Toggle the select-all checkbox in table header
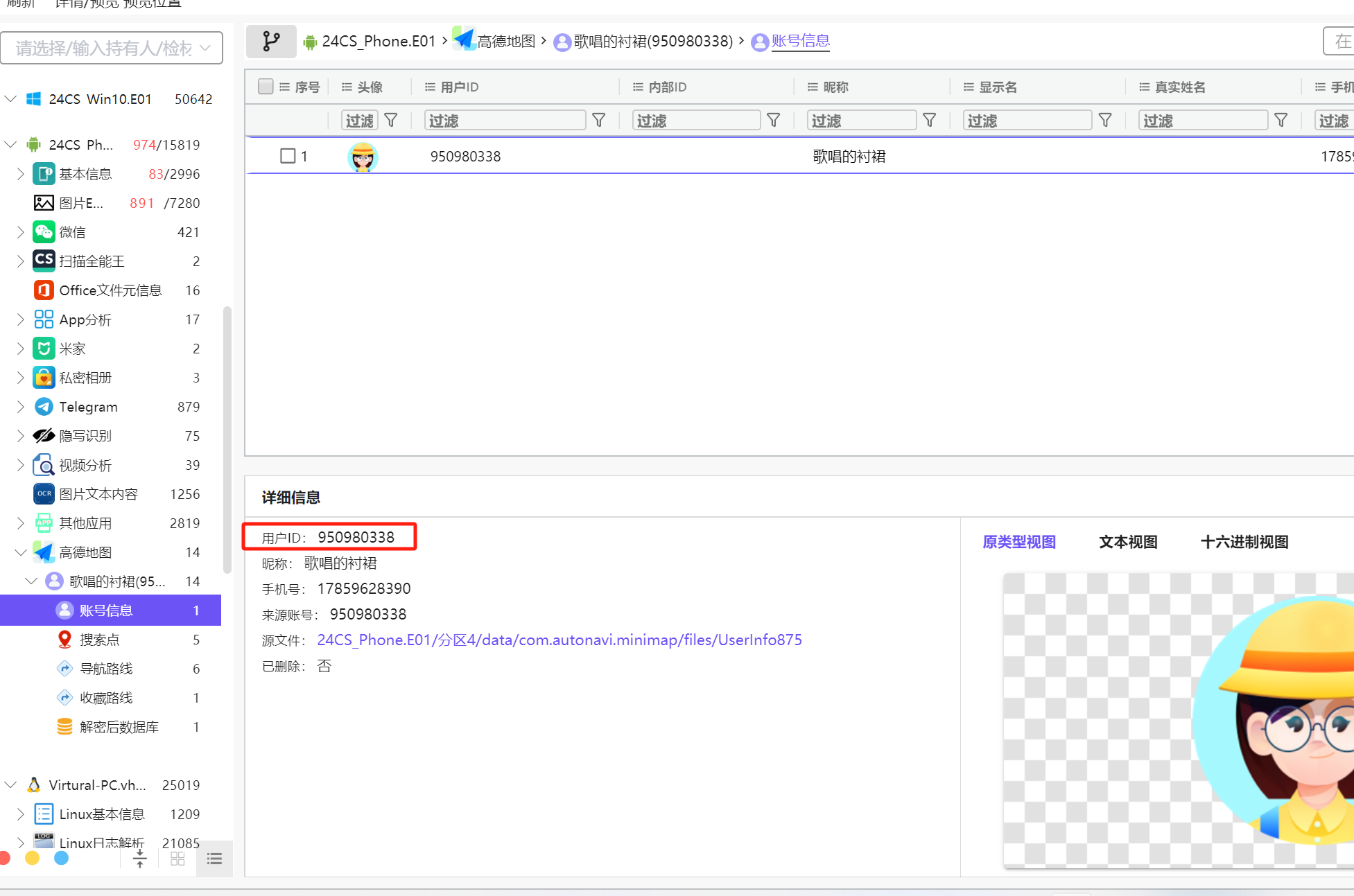This screenshot has width=1354, height=896. (x=265, y=87)
